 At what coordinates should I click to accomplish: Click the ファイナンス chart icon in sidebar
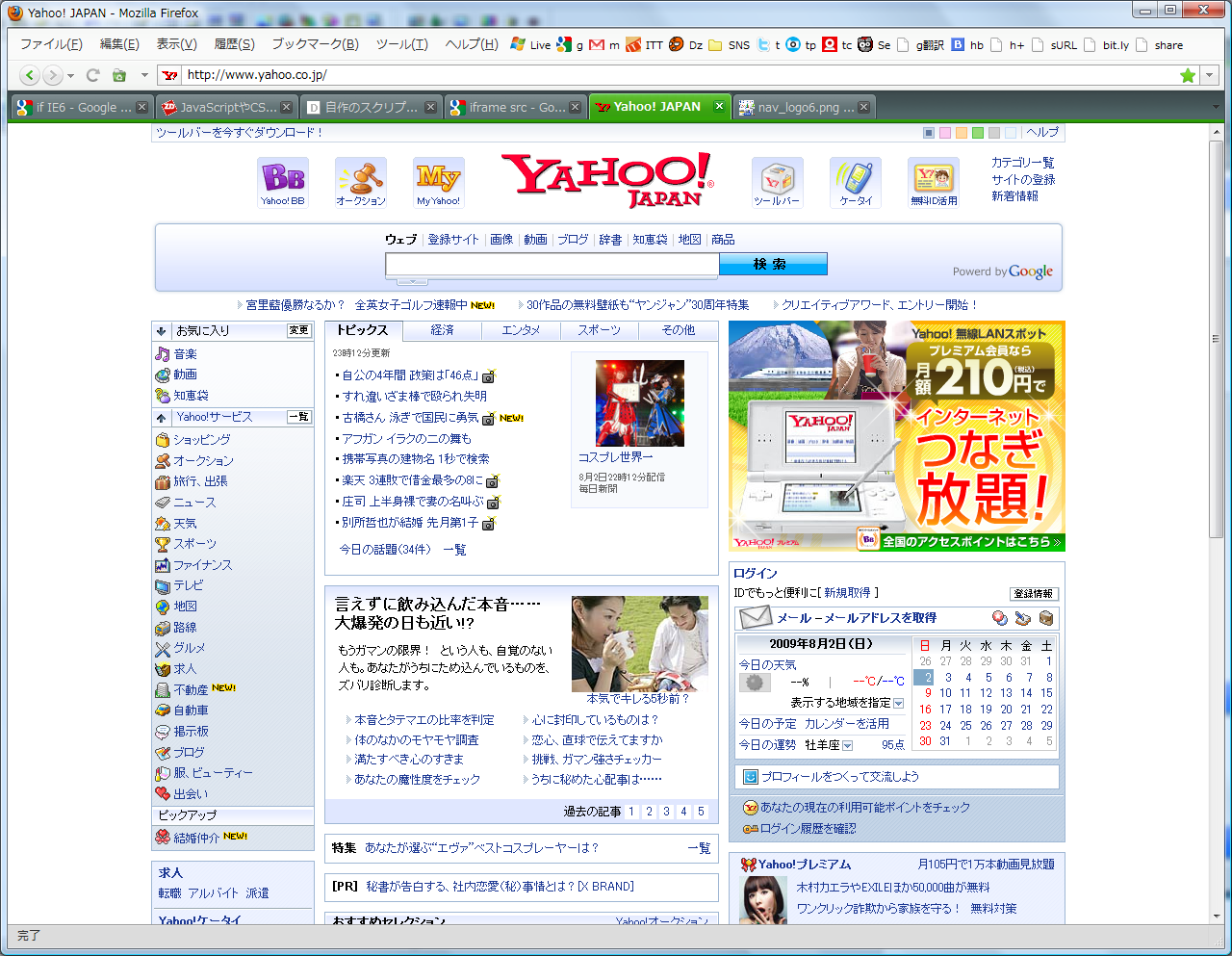[163, 565]
